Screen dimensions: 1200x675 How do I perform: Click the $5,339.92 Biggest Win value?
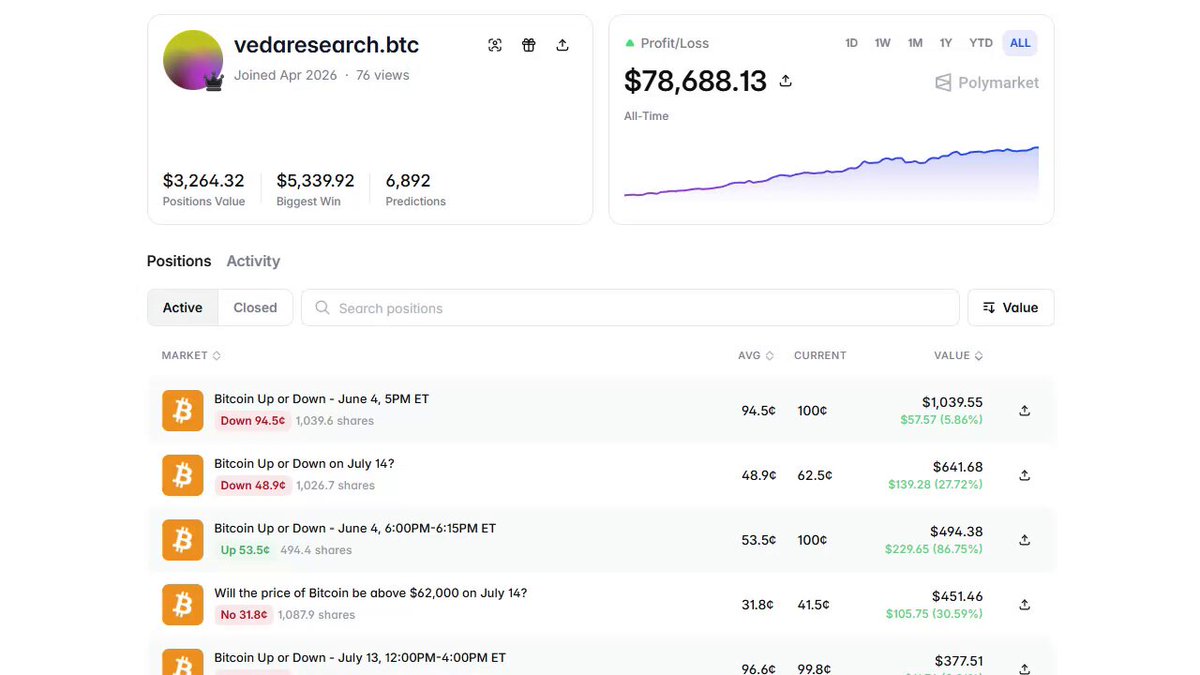tap(315, 181)
